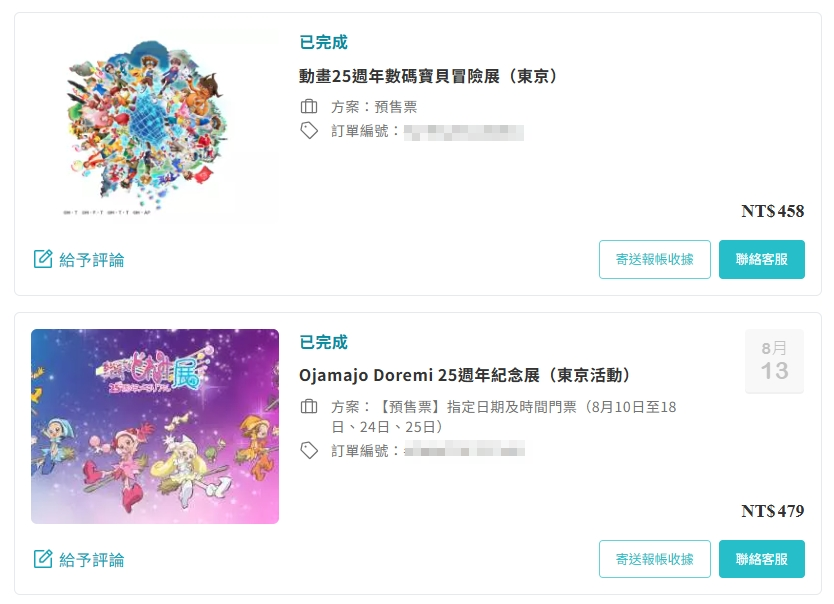Click the review pencil icon on Doremi order
Viewport: 834px width, 604px height.
pyautogui.click(x=43, y=559)
